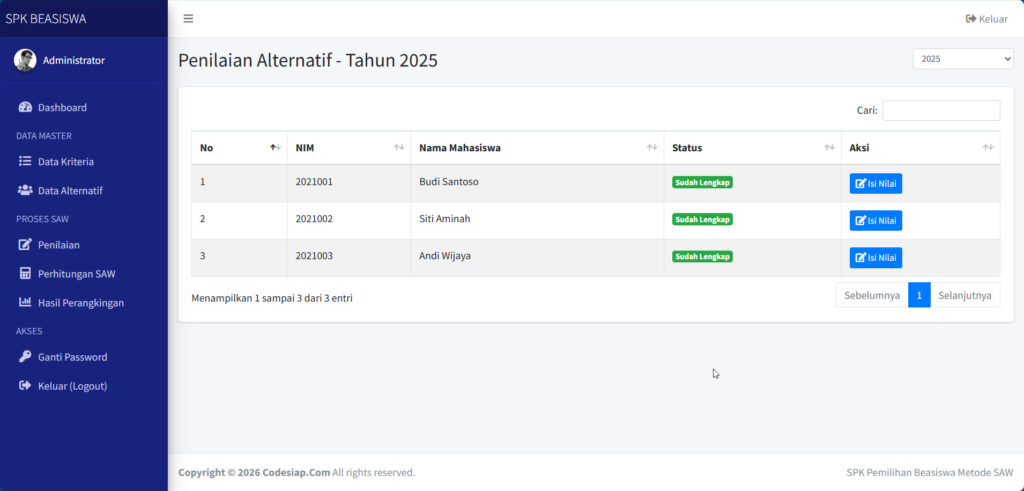Image resolution: width=1024 pixels, height=491 pixels.
Task: Sort table by Status column
Action: coord(752,148)
